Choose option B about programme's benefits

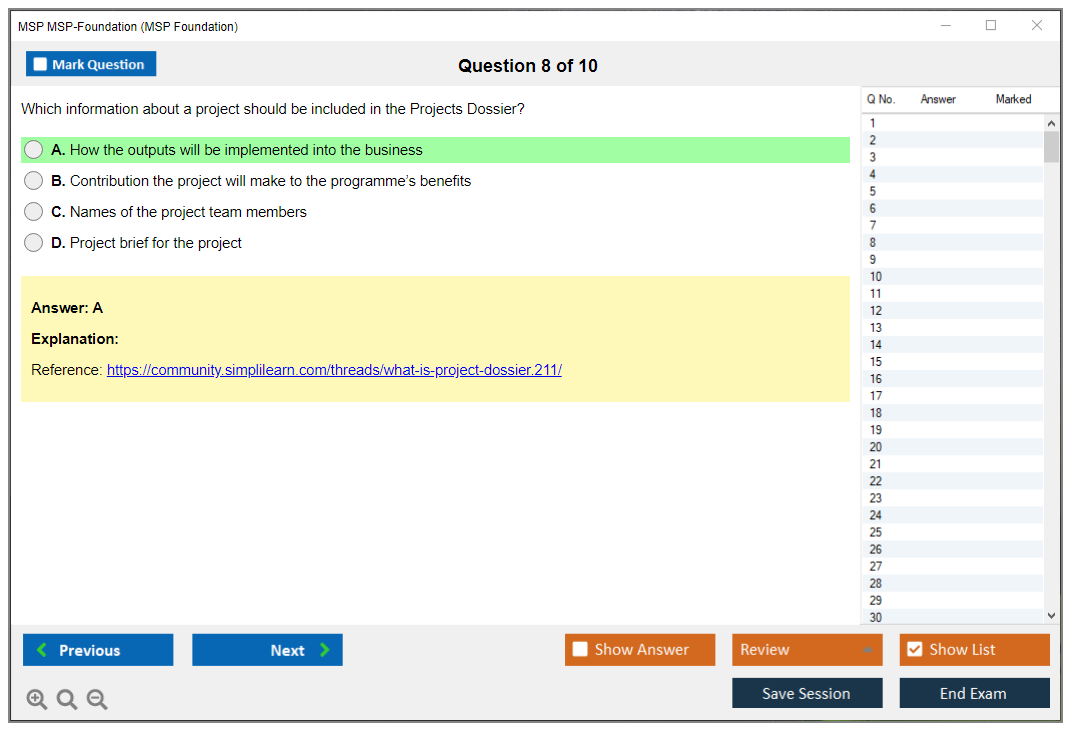(x=34, y=181)
